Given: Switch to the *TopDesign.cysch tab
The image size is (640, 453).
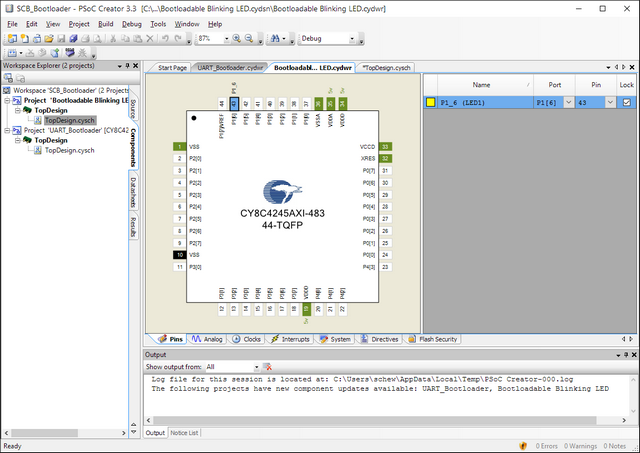Looking at the screenshot, I should (x=386, y=68).
